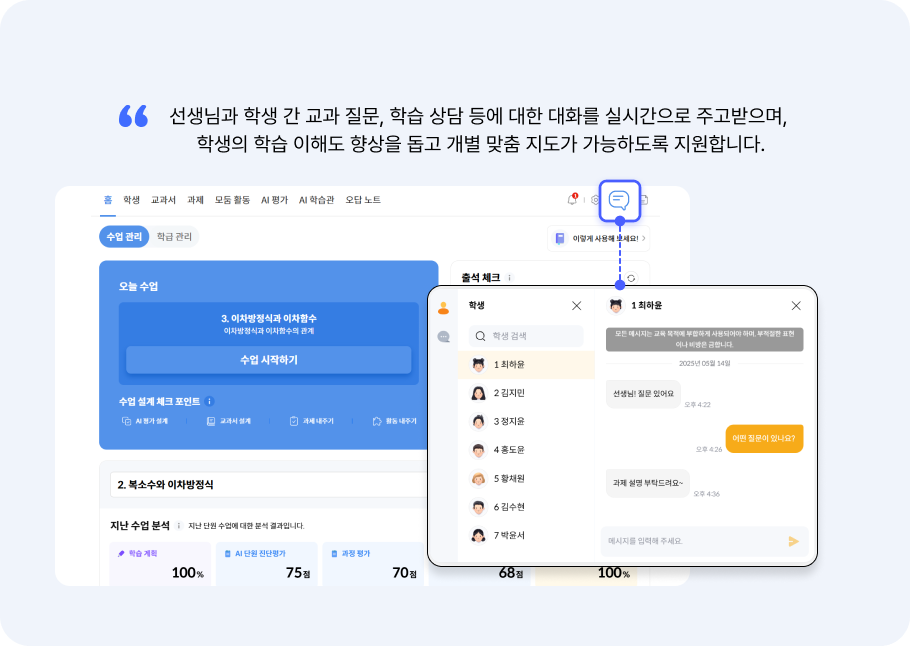This screenshot has height=646, width=910.
Task: Open the settings gear in top bar
Action: click(x=594, y=200)
